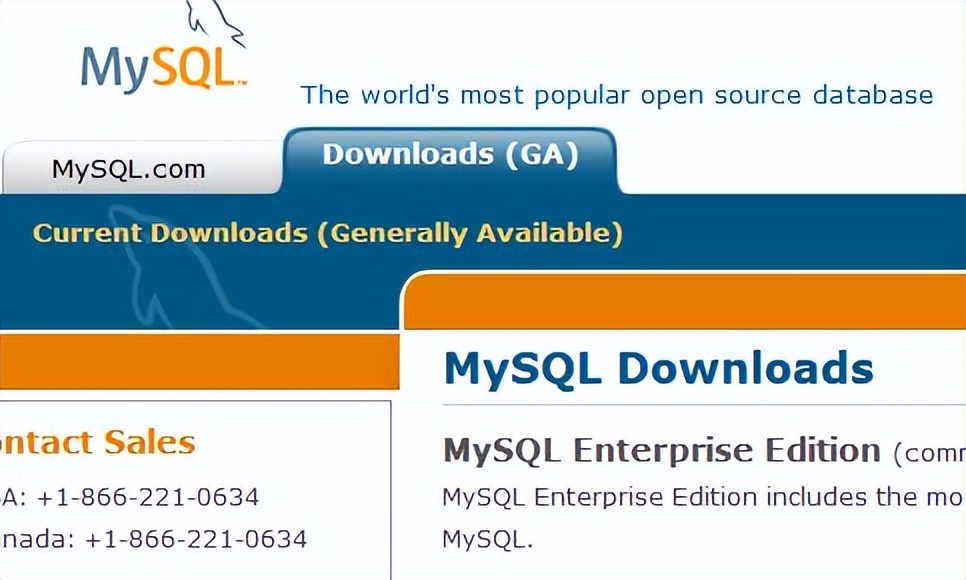Click the MySQL wordmark graphic

click(x=160, y=70)
